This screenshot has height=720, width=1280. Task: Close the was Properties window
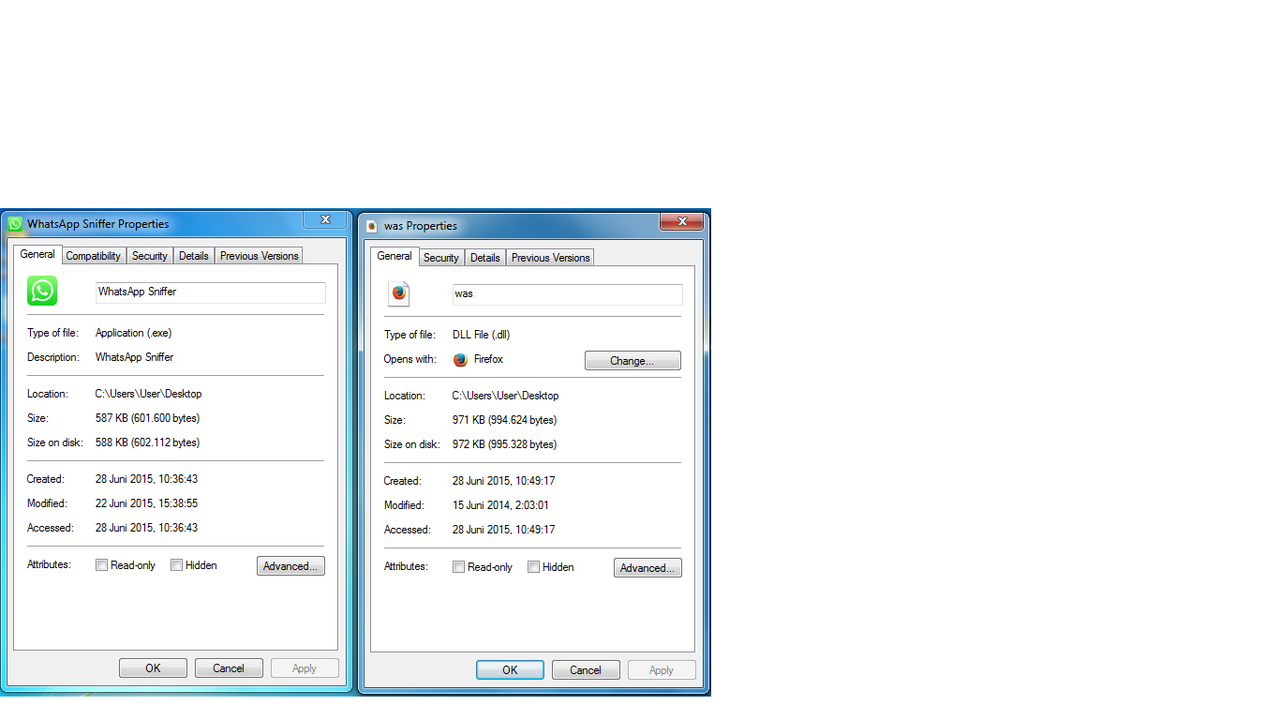(682, 221)
